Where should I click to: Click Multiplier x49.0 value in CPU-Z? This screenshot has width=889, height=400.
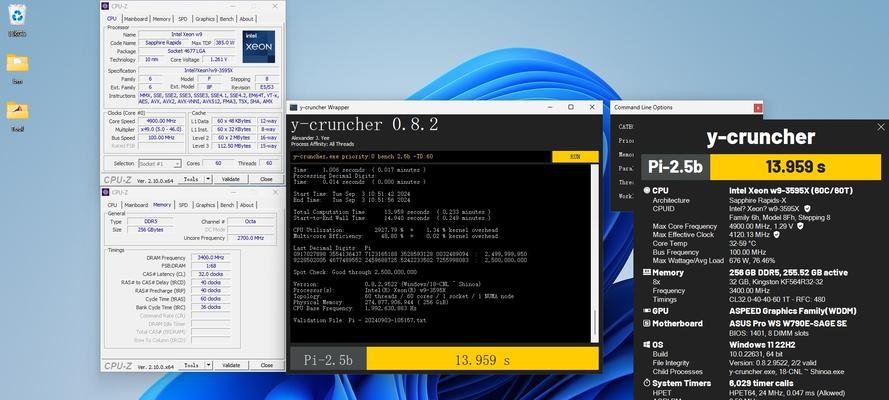(161, 129)
